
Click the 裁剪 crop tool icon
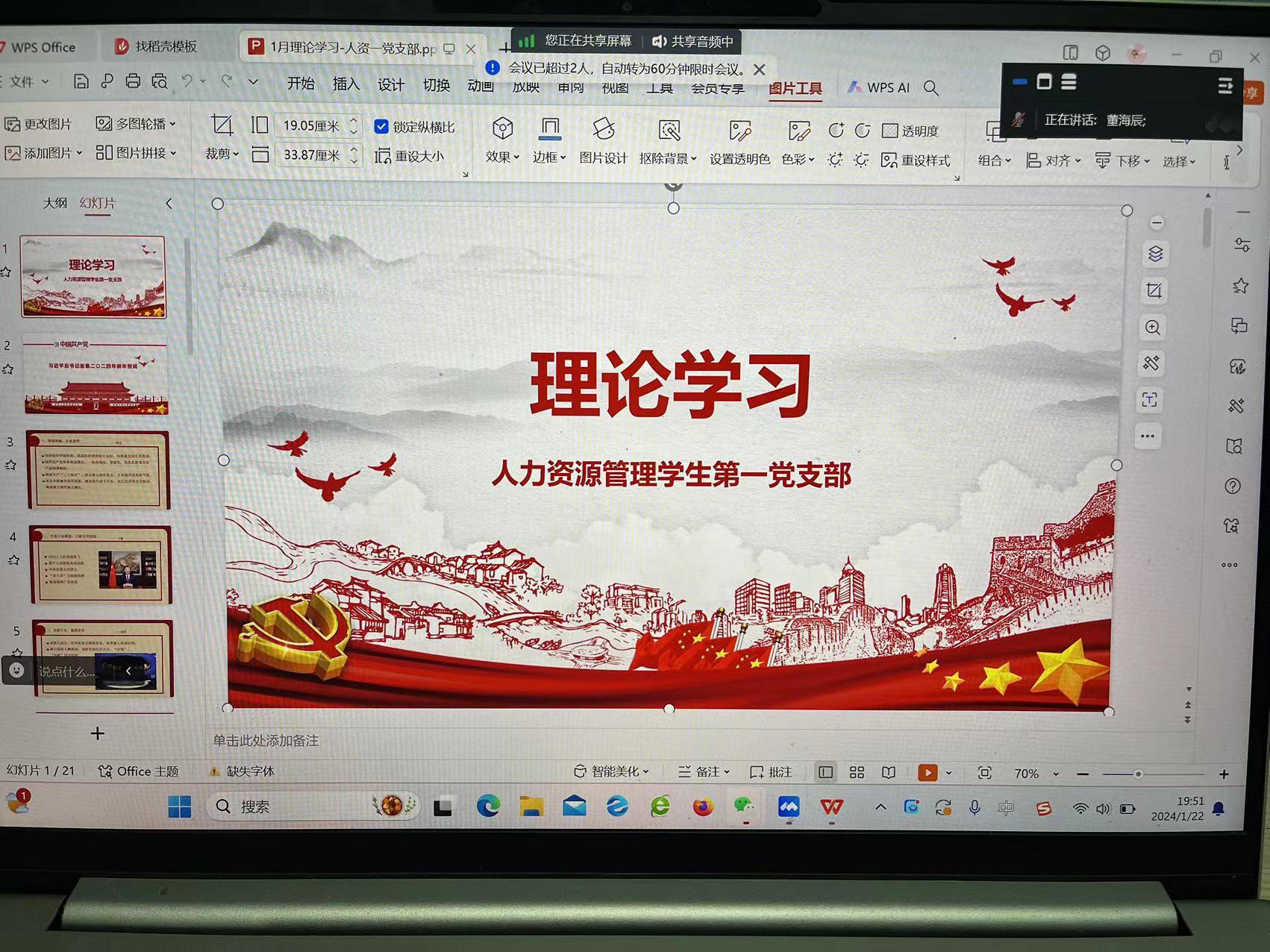tap(222, 126)
